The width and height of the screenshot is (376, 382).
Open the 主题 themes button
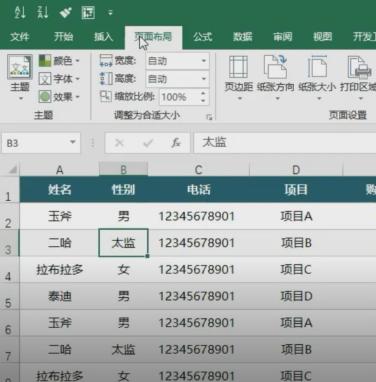[x=20, y=78]
